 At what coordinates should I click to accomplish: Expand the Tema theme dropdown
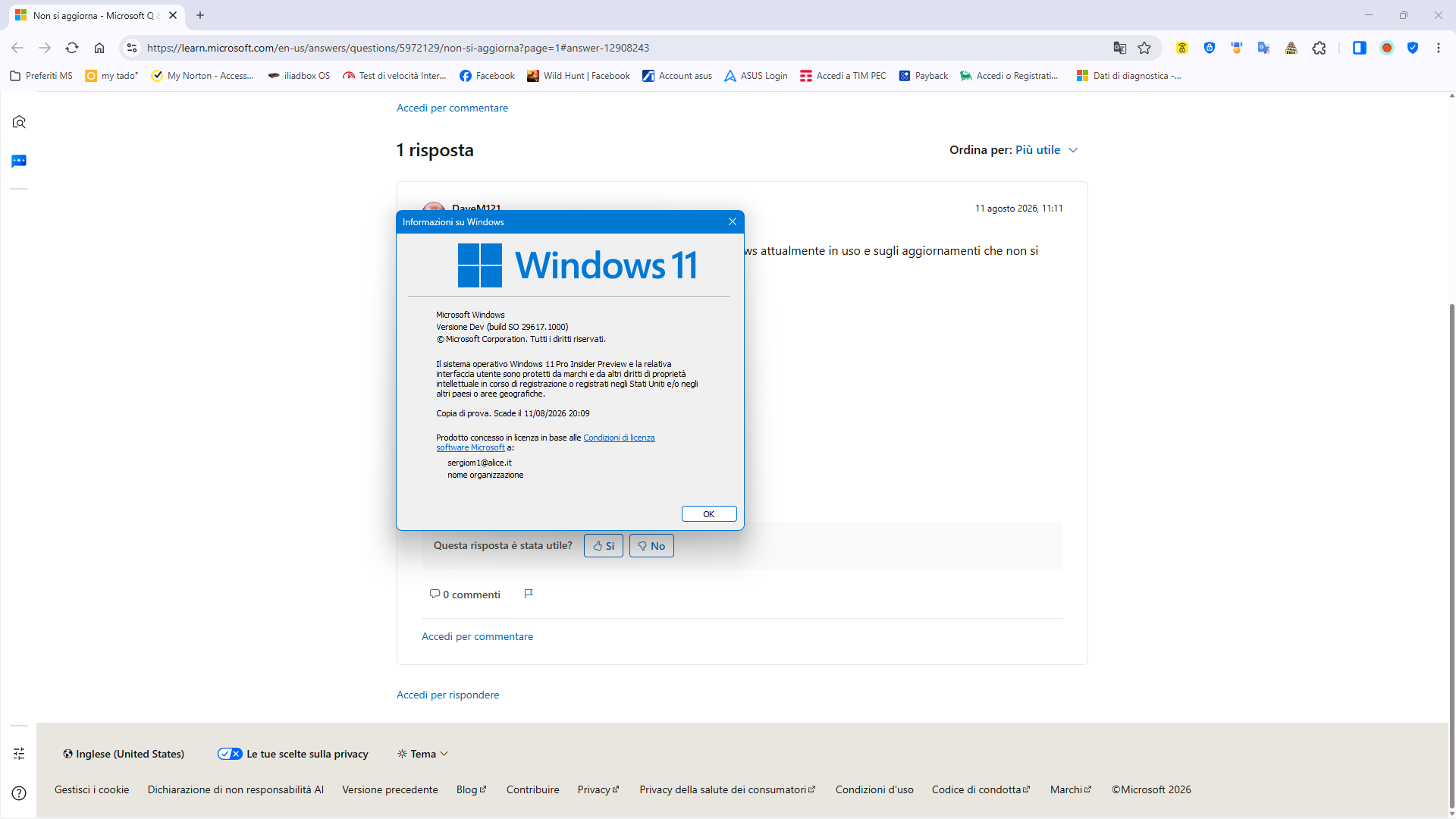tap(423, 754)
